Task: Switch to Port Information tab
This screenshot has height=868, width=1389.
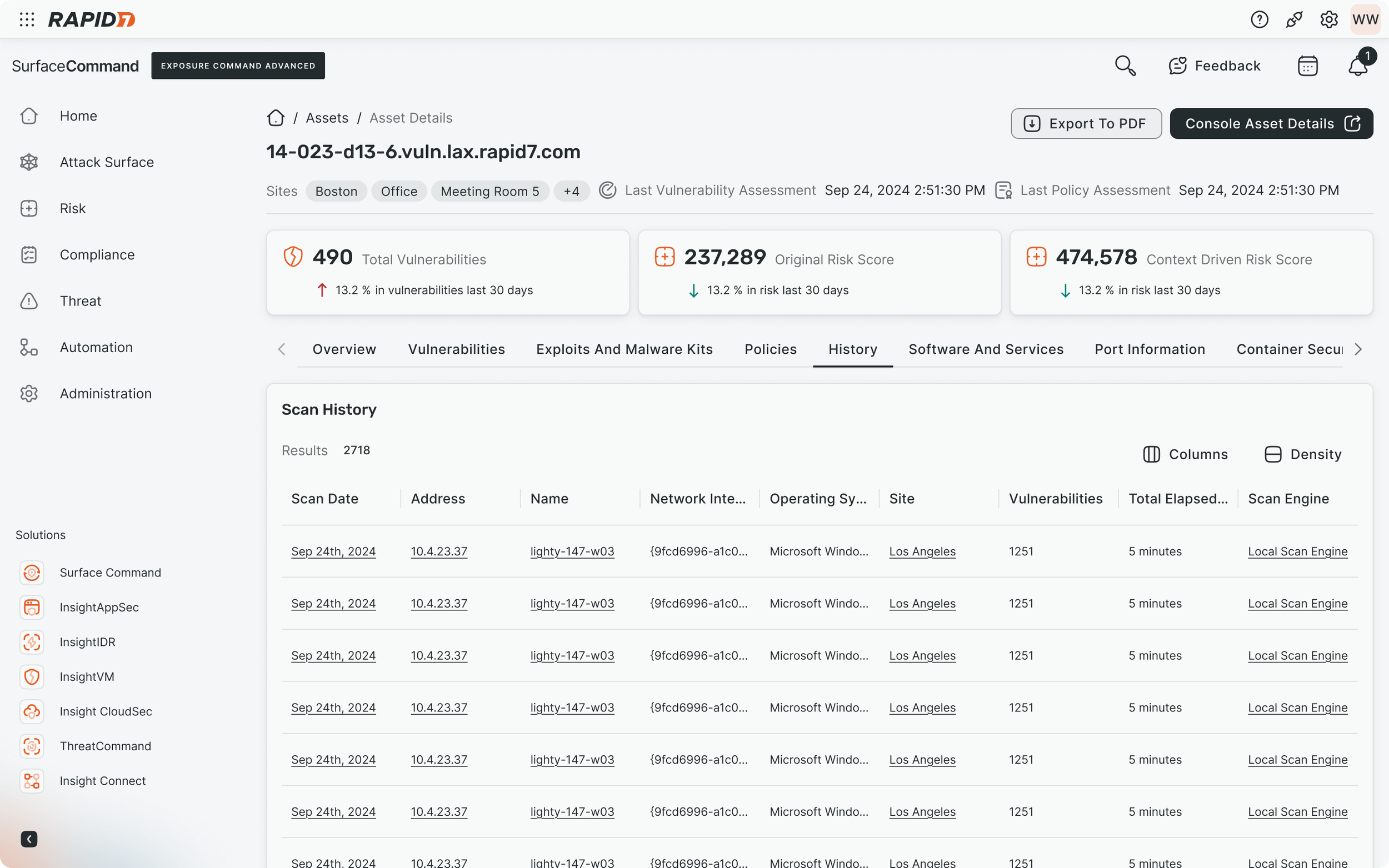Action: 1150,349
